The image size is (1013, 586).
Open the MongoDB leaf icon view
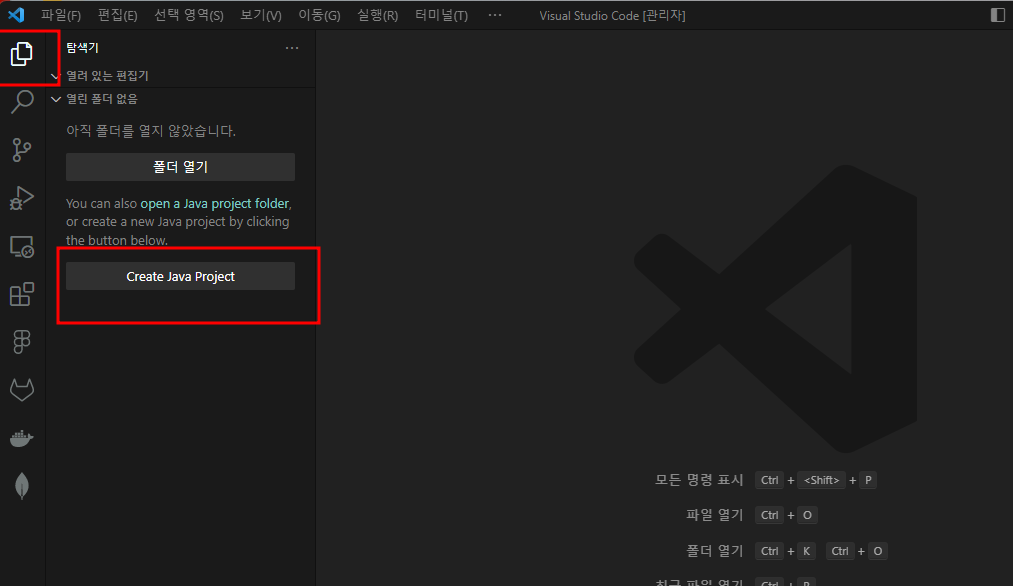pyautogui.click(x=22, y=486)
